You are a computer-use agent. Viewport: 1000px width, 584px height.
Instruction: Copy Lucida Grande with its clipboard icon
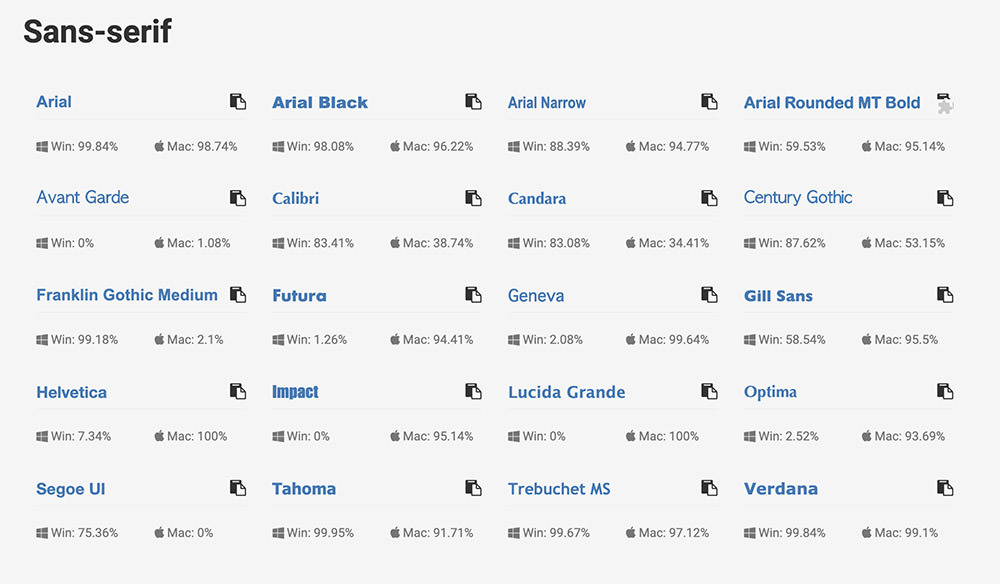pos(709,391)
